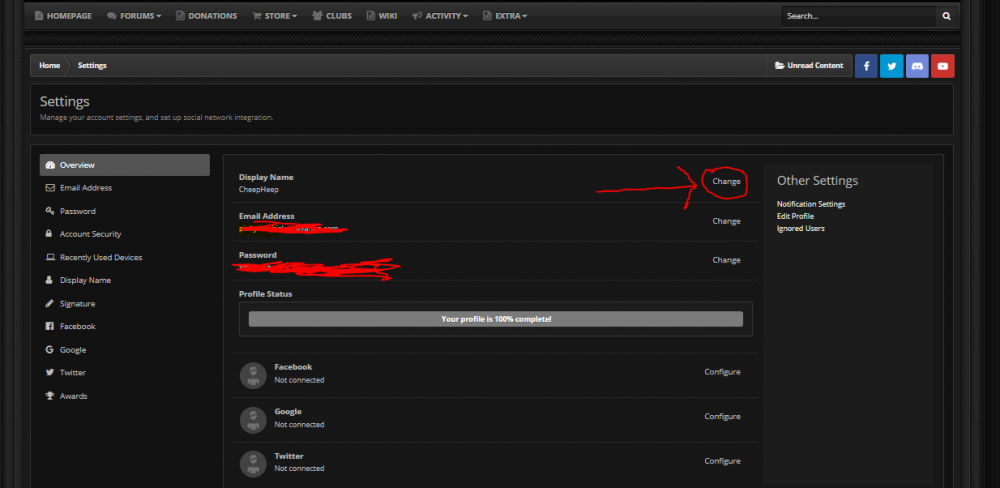Go to the Homepage menu item
This screenshot has height=488, width=1000.
click(x=62, y=16)
